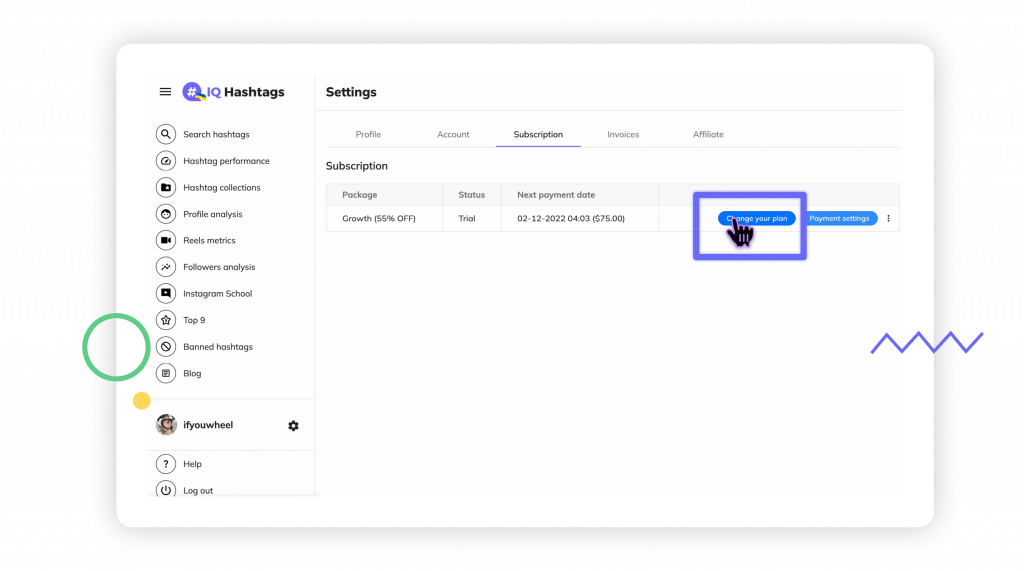Click the Followers analysis chart icon

(166, 267)
